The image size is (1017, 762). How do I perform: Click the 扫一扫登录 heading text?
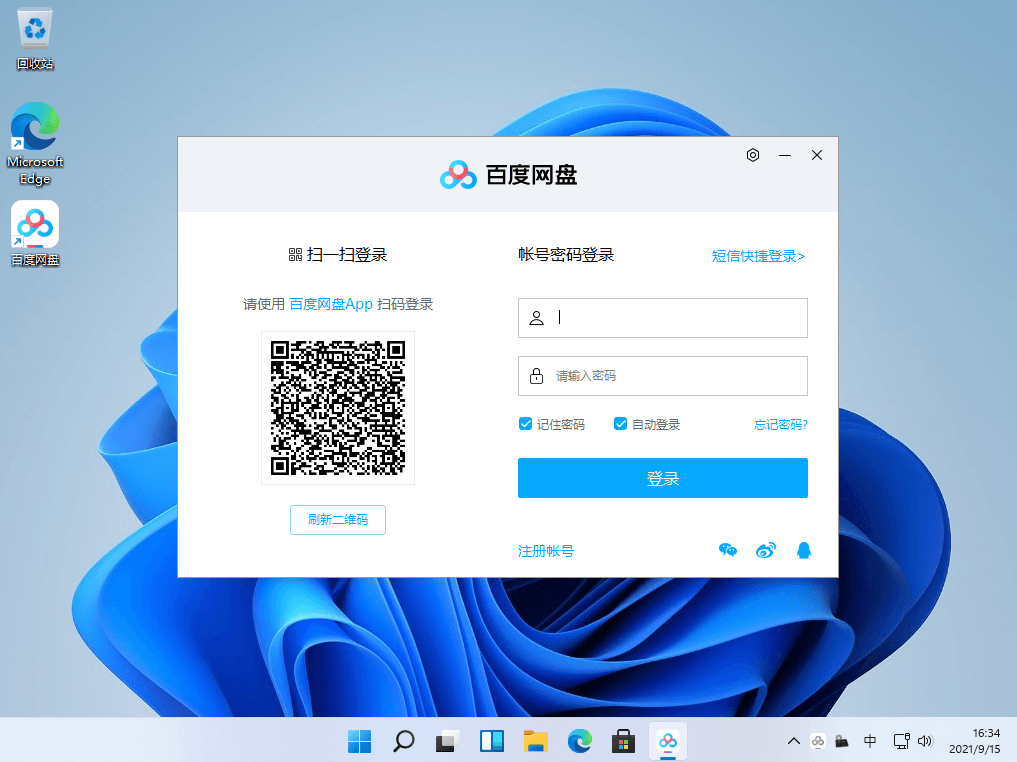pyautogui.click(x=347, y=255)
